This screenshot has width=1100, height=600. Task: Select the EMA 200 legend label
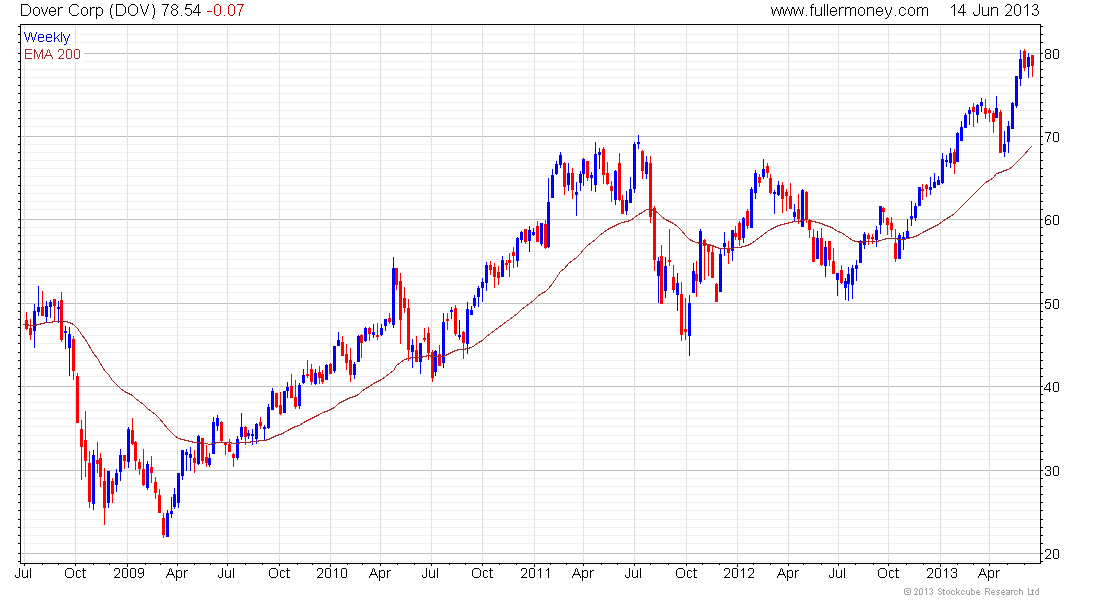(x=53, y=54)
